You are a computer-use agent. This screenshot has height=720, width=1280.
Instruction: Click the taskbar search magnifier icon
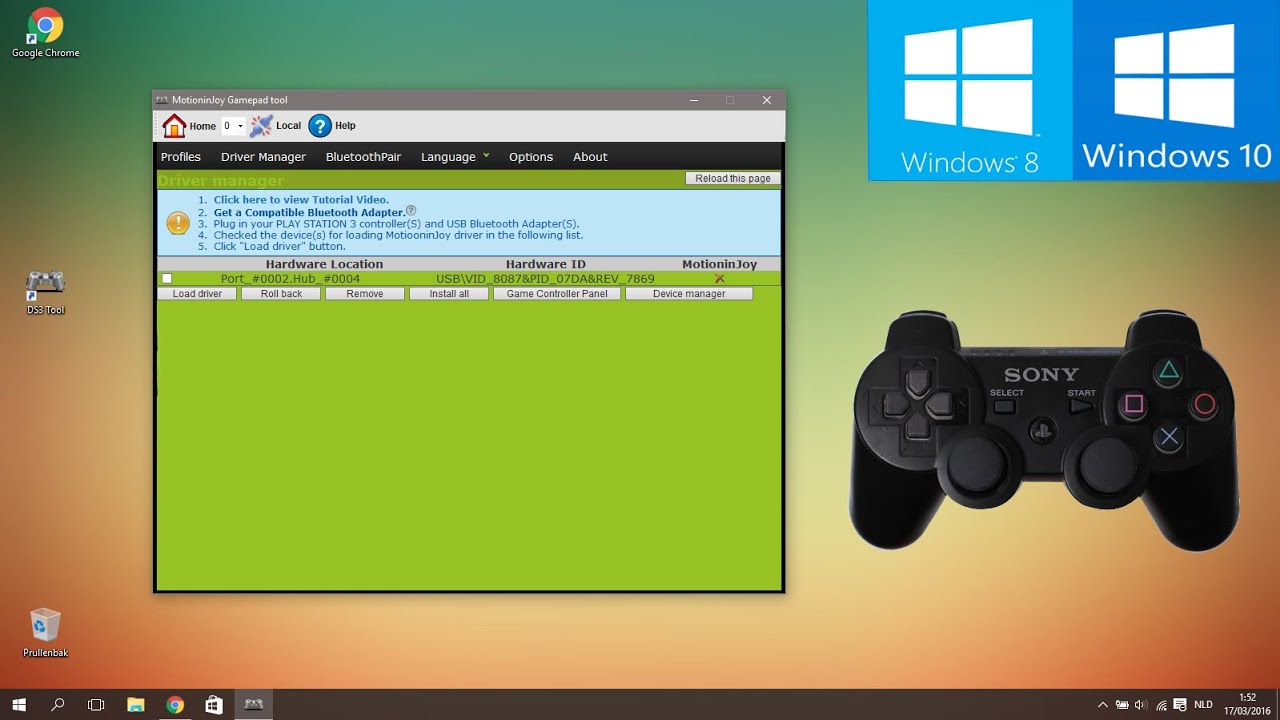pos(57,704)
